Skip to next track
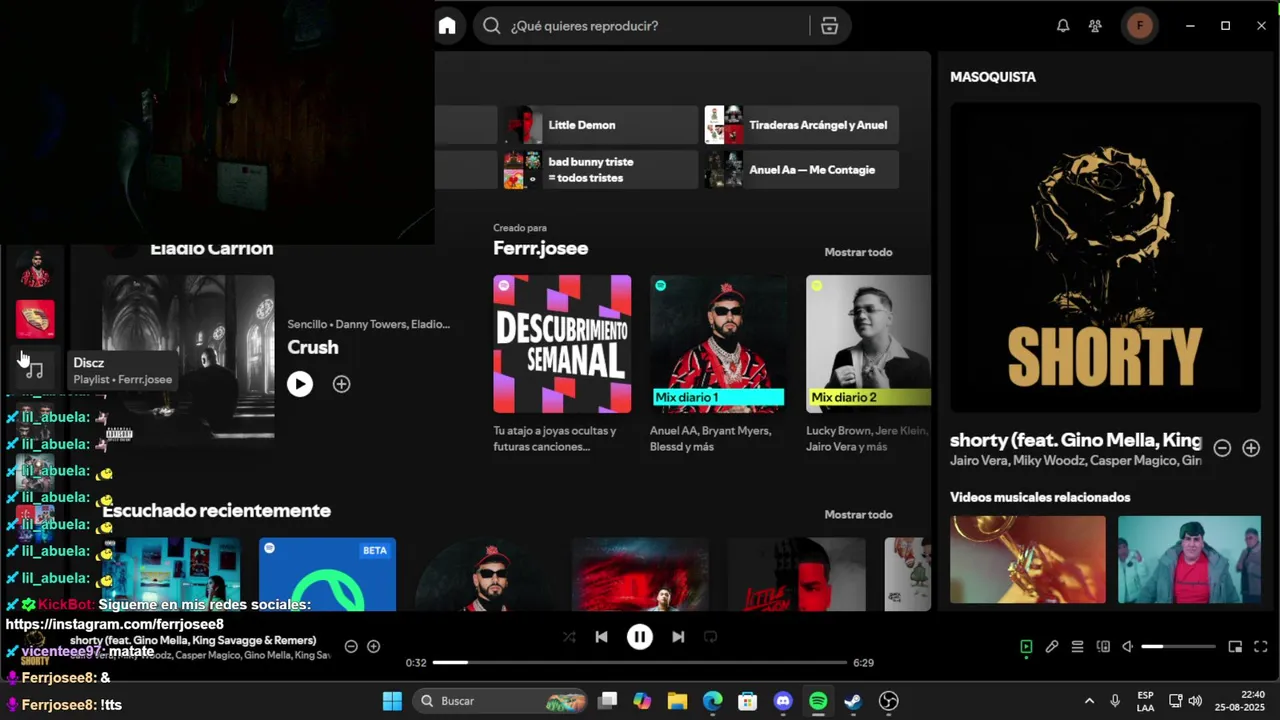 coord(678,636)
